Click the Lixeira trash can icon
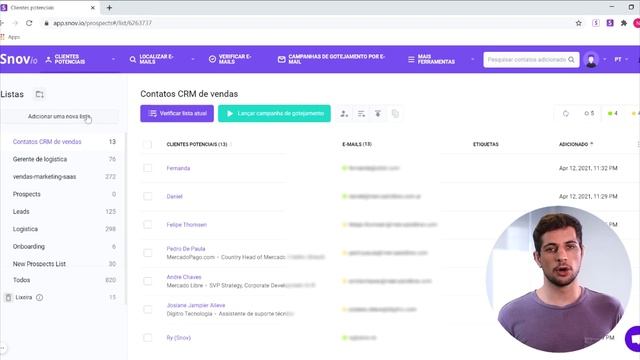The width and height of the screenshot is (640, 360). (x=8, y=297)
